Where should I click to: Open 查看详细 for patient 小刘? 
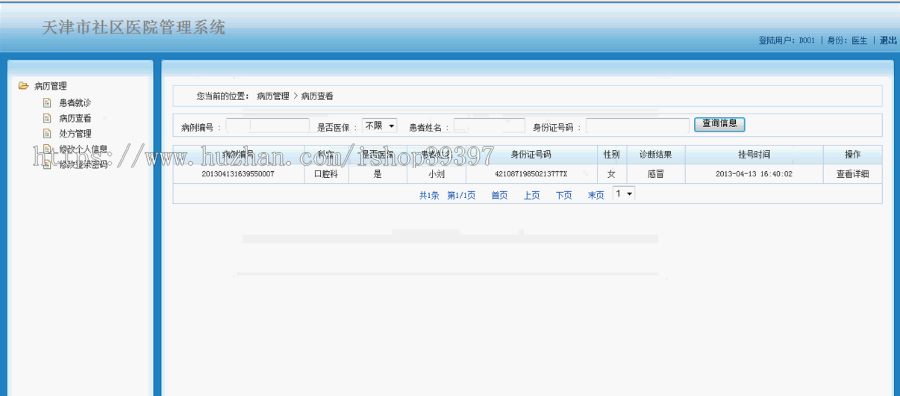[x=852, y=174]
